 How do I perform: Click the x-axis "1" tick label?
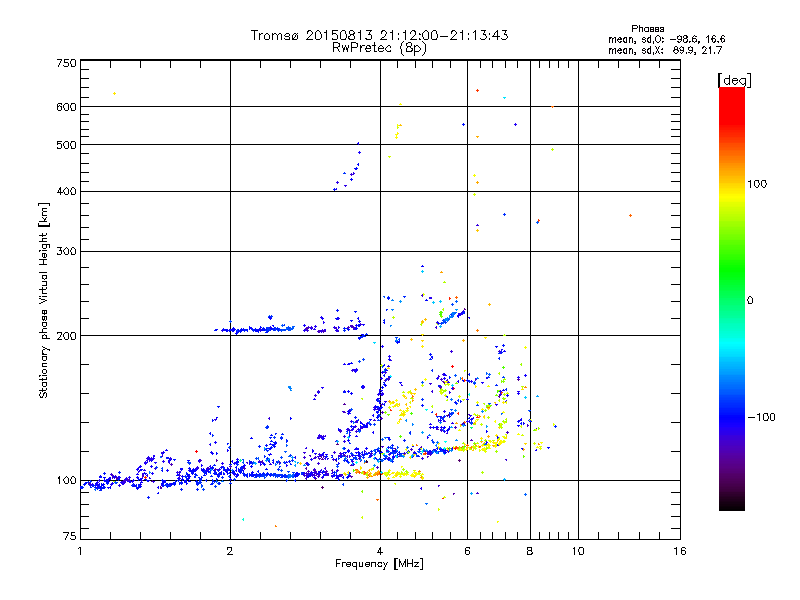(80, 551)
